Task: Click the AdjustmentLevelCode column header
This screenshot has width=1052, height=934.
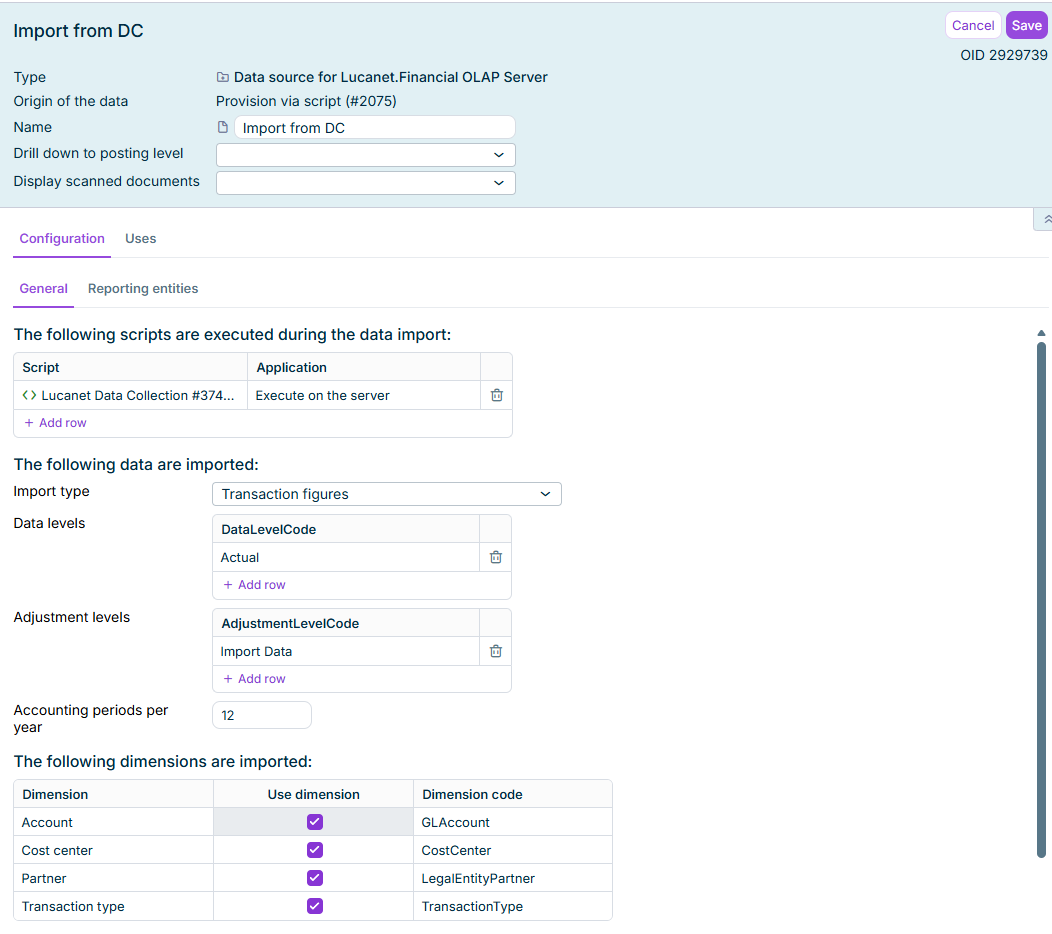Action: point(346,623)
